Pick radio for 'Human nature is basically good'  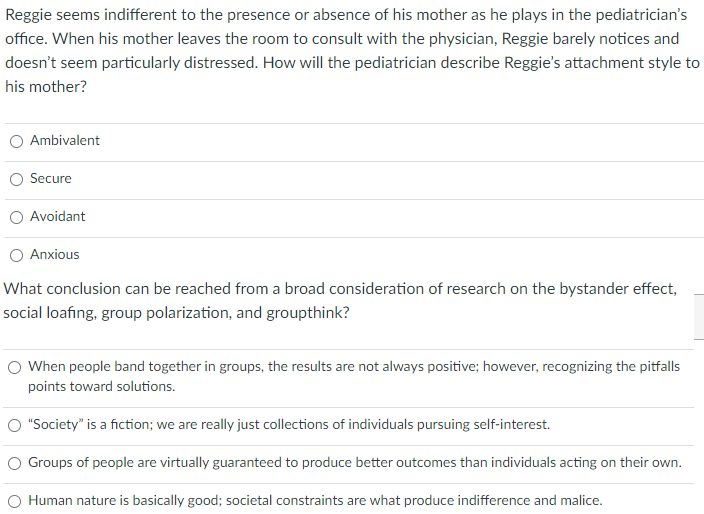point(14,501)
